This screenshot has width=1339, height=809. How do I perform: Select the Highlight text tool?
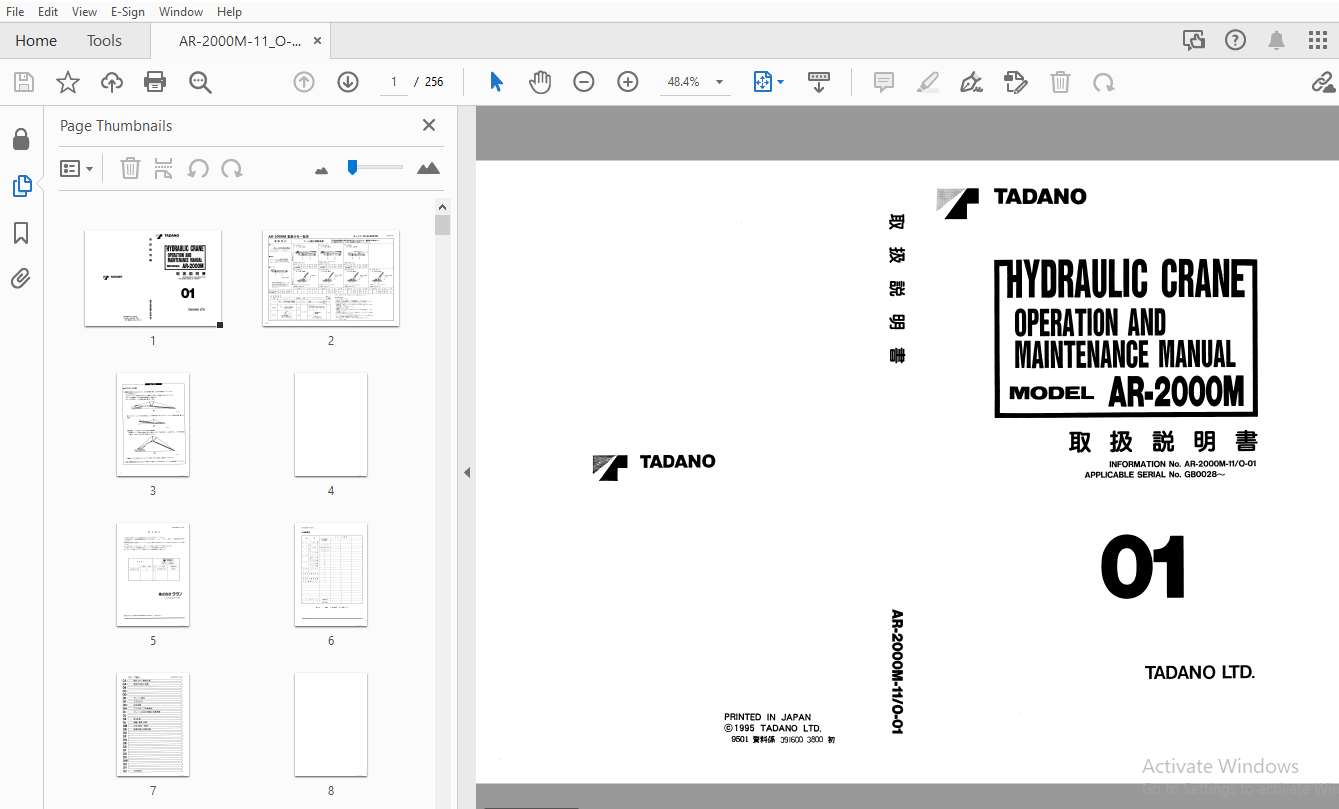[928, 82]
